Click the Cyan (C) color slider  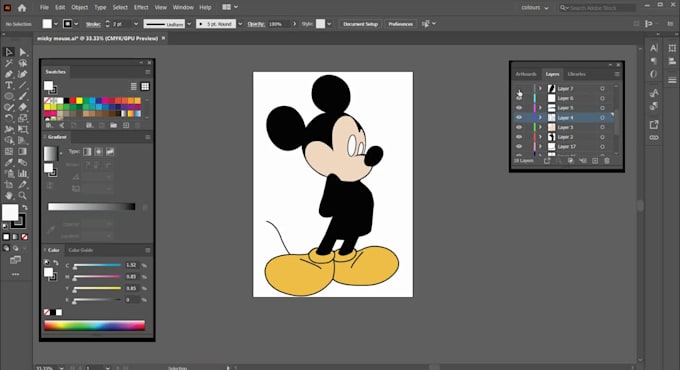coord(97,265)
